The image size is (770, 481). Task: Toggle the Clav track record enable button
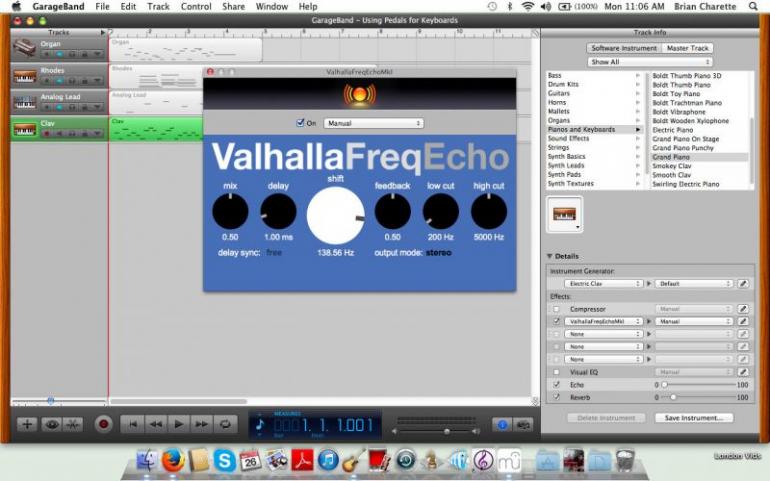click(x=47, y=133)
